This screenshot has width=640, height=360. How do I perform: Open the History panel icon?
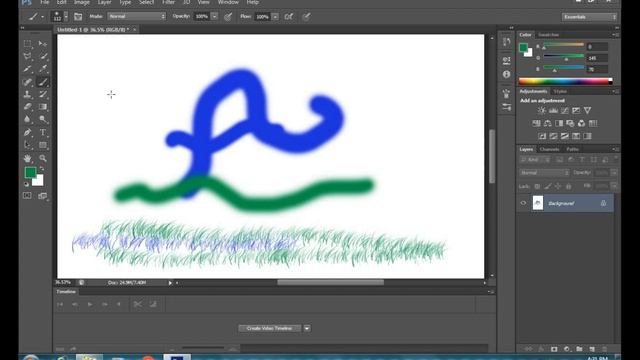(x=507, y=42)
